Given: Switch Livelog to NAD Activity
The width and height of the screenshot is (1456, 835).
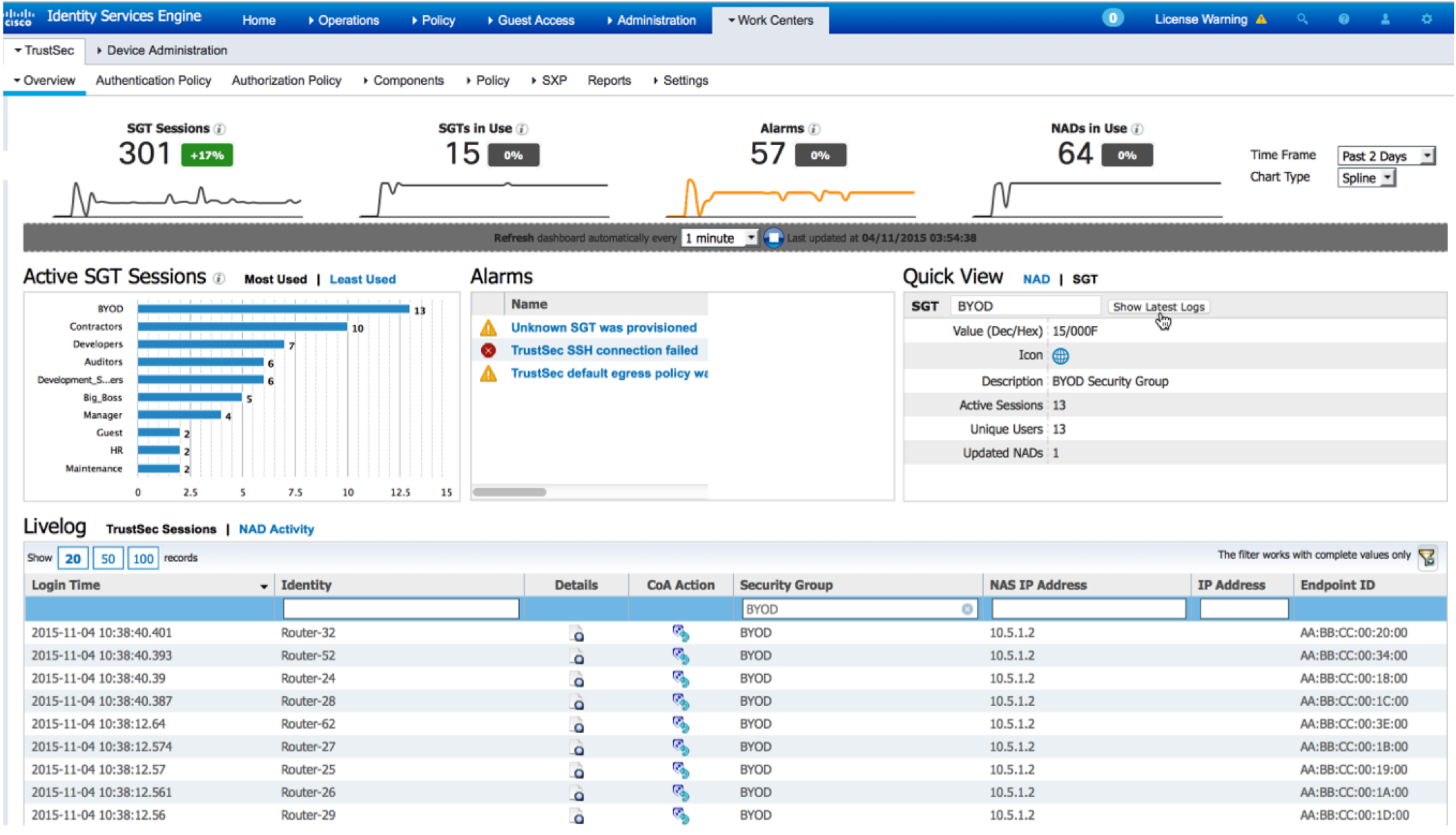Looking at the screenshot, I should pos(276,529).
